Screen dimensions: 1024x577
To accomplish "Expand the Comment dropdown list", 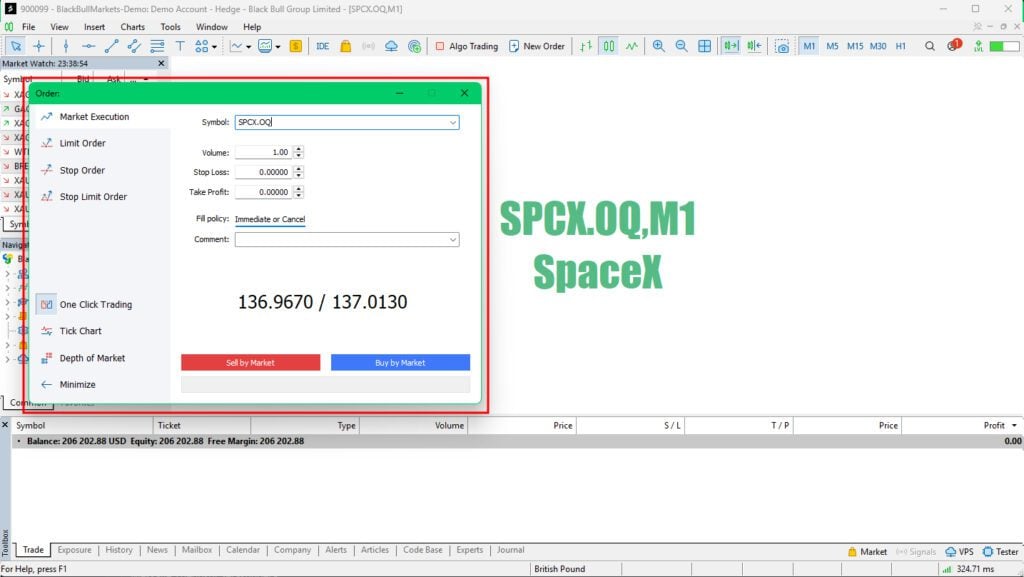I will pyautogui.click(x=453, y=240).
